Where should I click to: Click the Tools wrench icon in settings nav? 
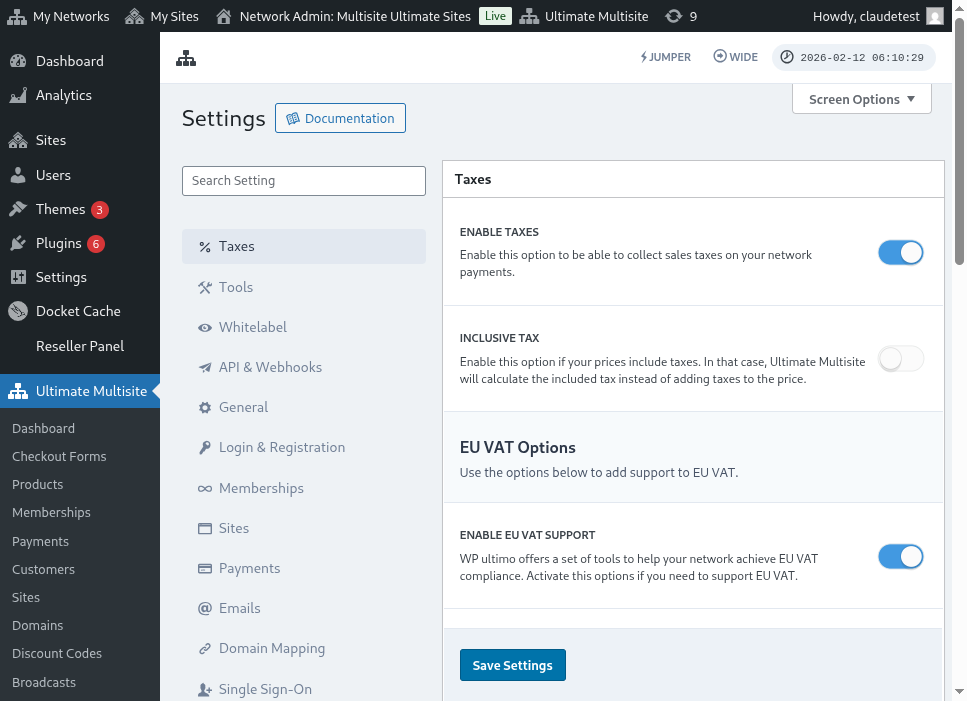(x=205, y=287)
